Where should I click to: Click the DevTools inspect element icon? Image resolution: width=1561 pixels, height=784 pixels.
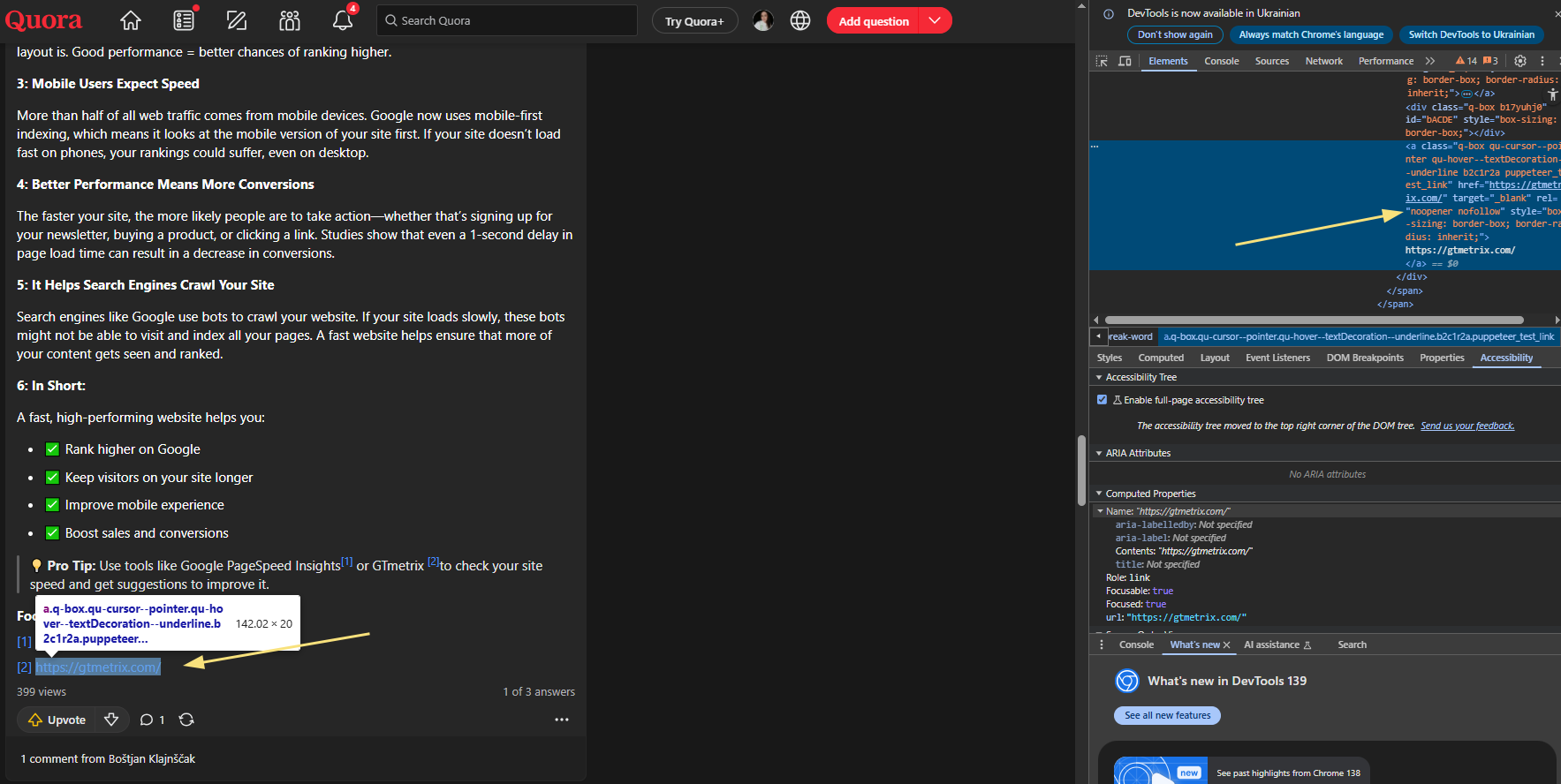tap(1102, 61)
